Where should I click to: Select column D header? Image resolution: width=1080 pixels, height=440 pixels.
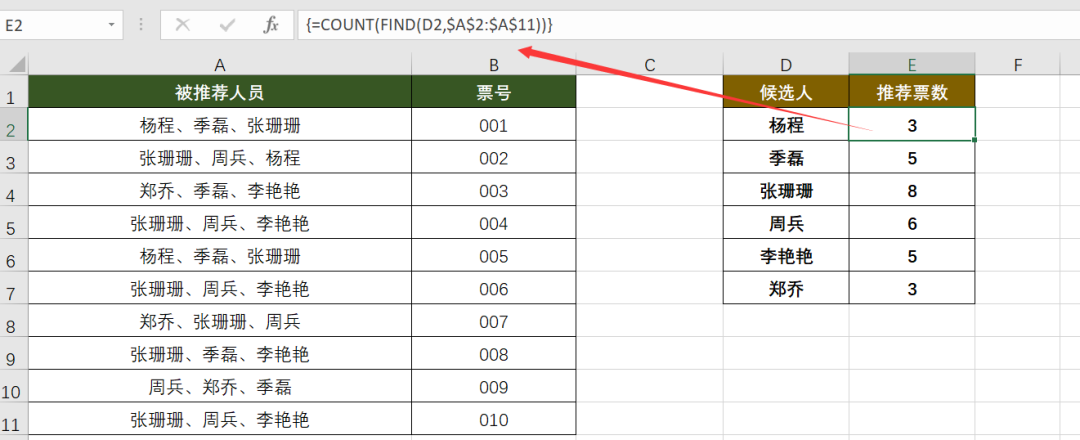(x=786, y=65)
